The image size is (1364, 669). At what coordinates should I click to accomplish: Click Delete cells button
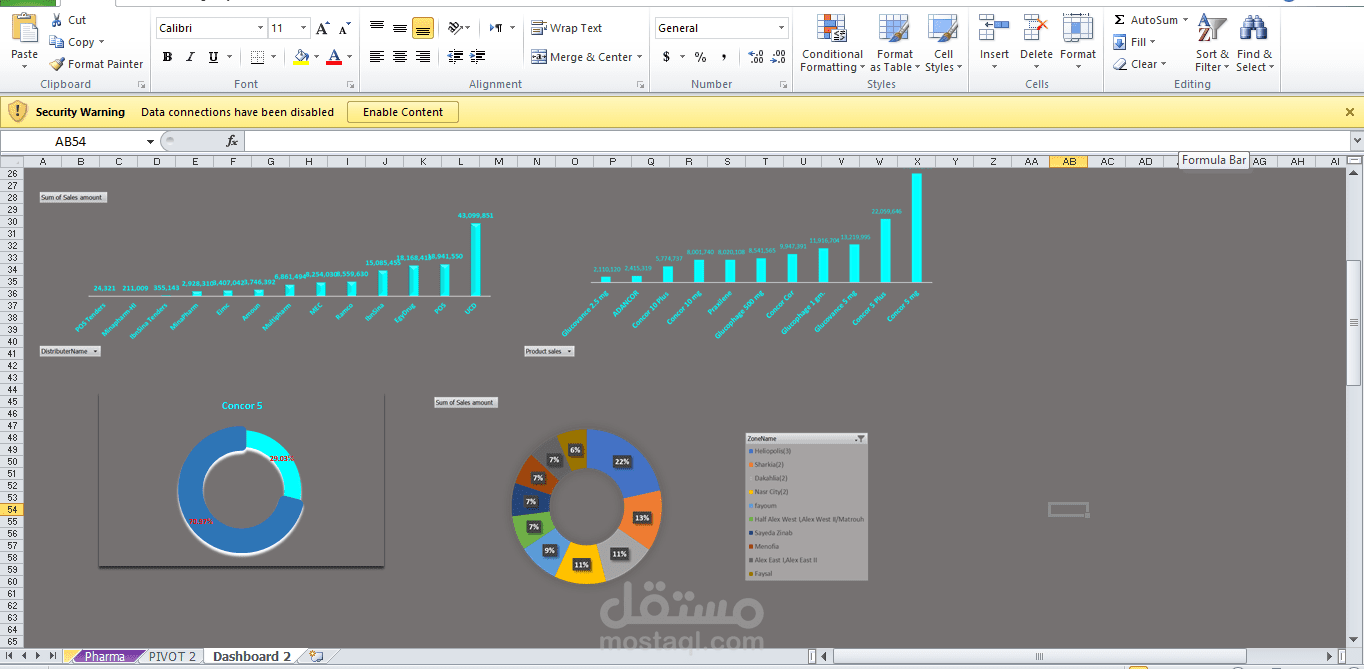click(1036, 43)
